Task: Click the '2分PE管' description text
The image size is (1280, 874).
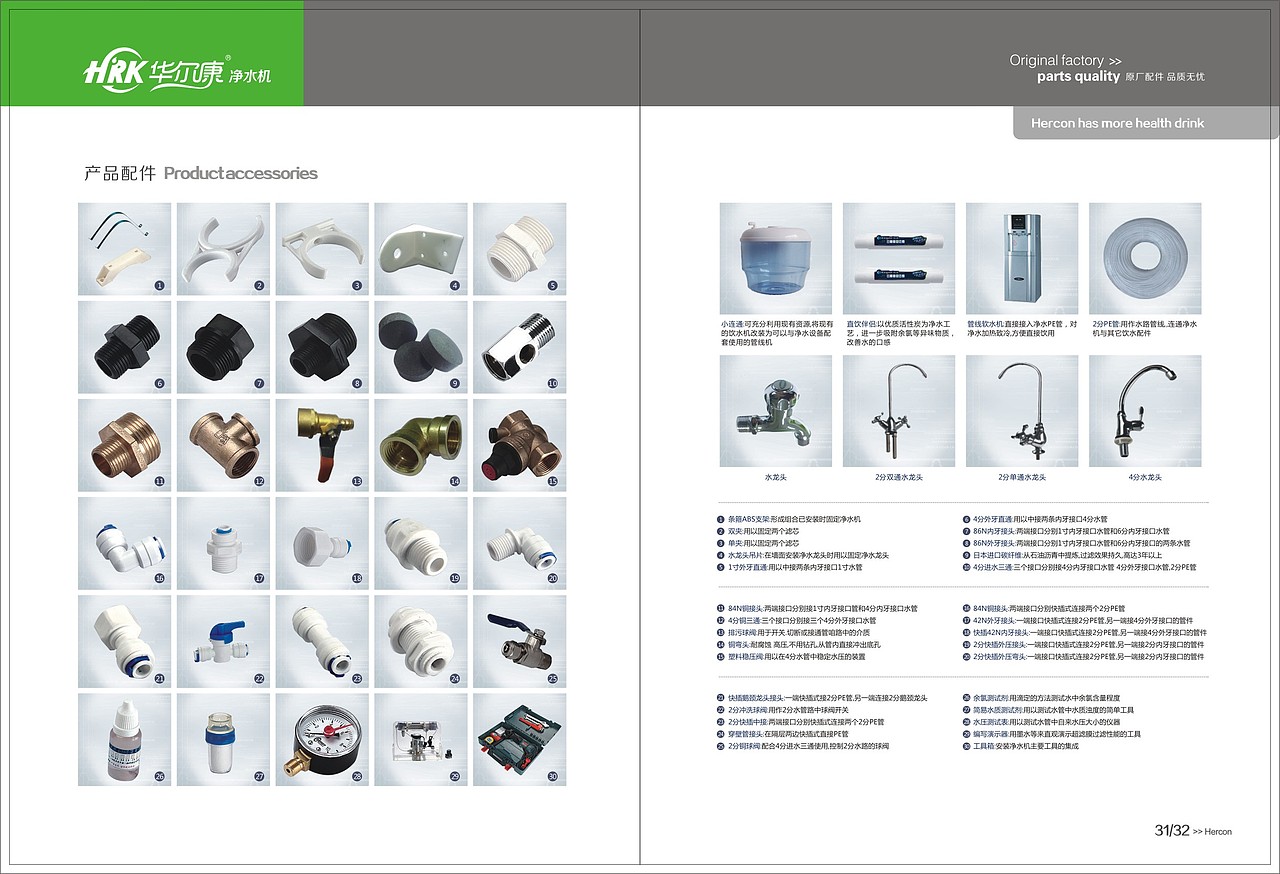Action: 1144,328
